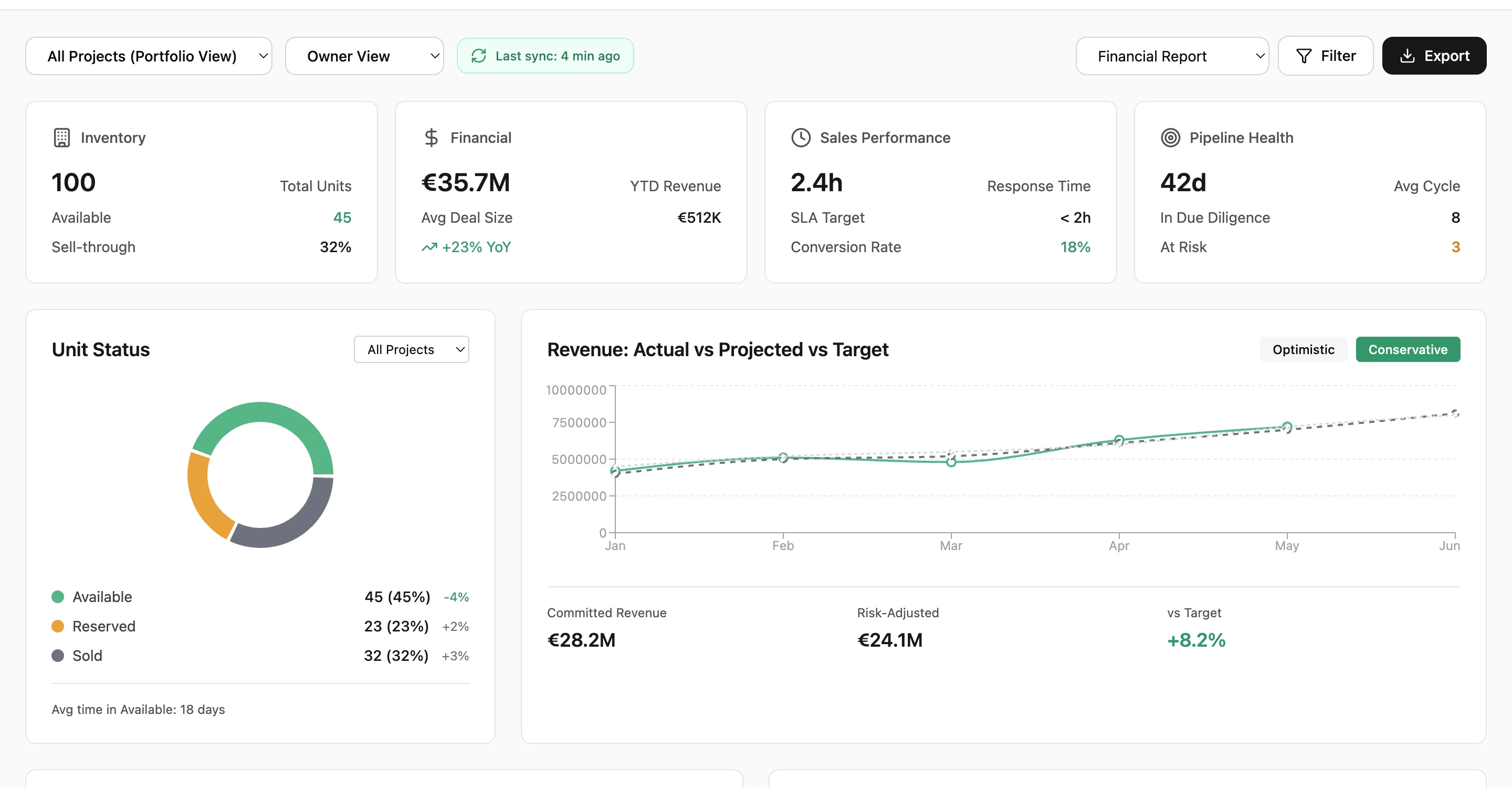Click the Sales Performance clock icon
1512x788 pixels.
click(801, 138)
